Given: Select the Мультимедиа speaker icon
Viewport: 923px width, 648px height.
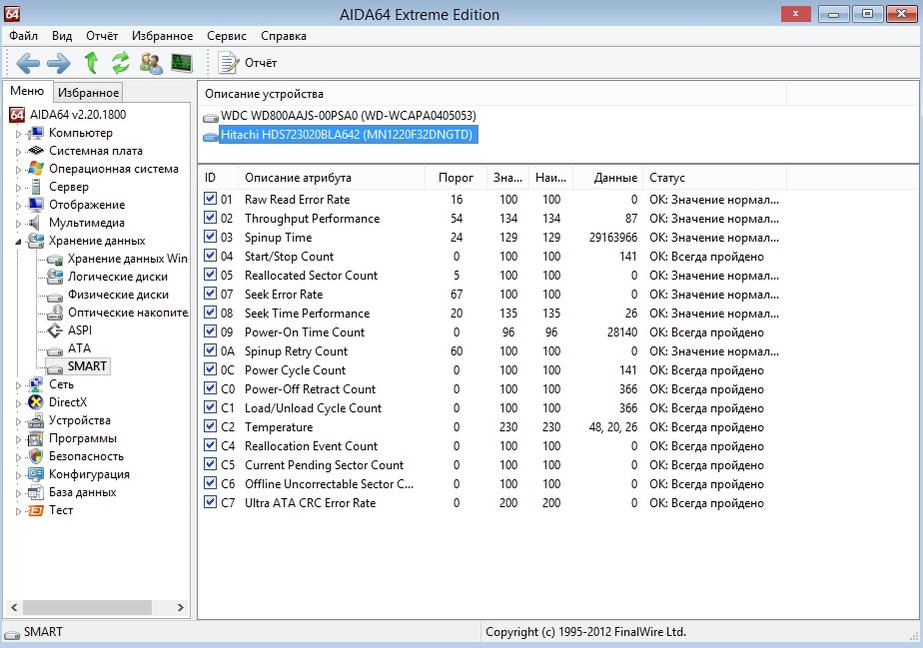Looking at the screenshot, I should 35,222.
